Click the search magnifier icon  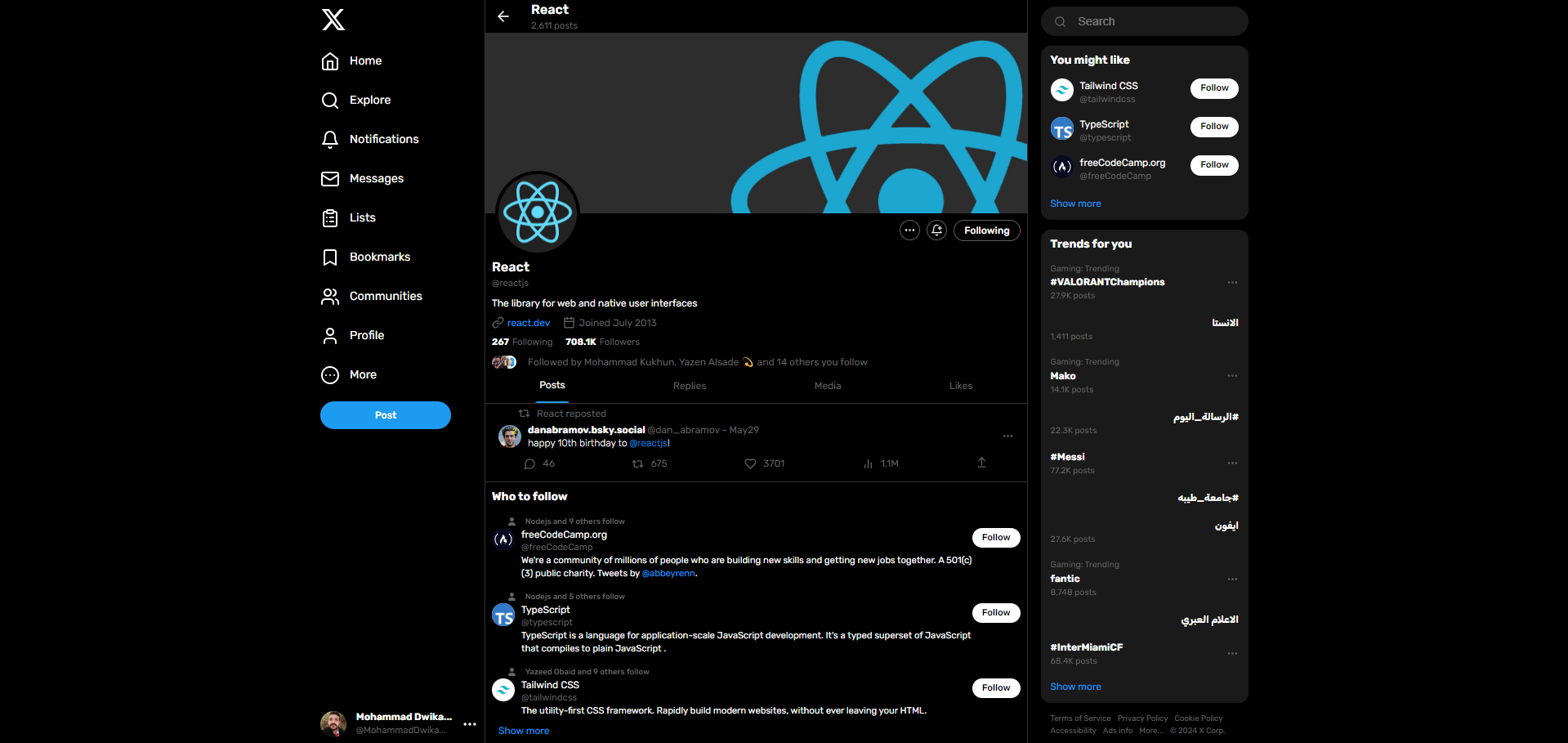click(1060, 22)
